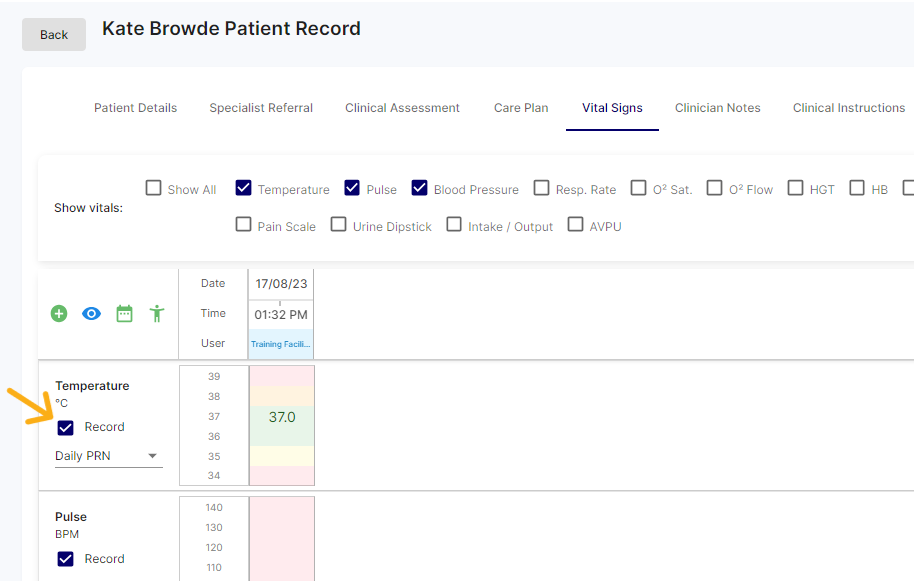Click the blue eye view icon
914x581 pixels.
[x=91, y=313]
